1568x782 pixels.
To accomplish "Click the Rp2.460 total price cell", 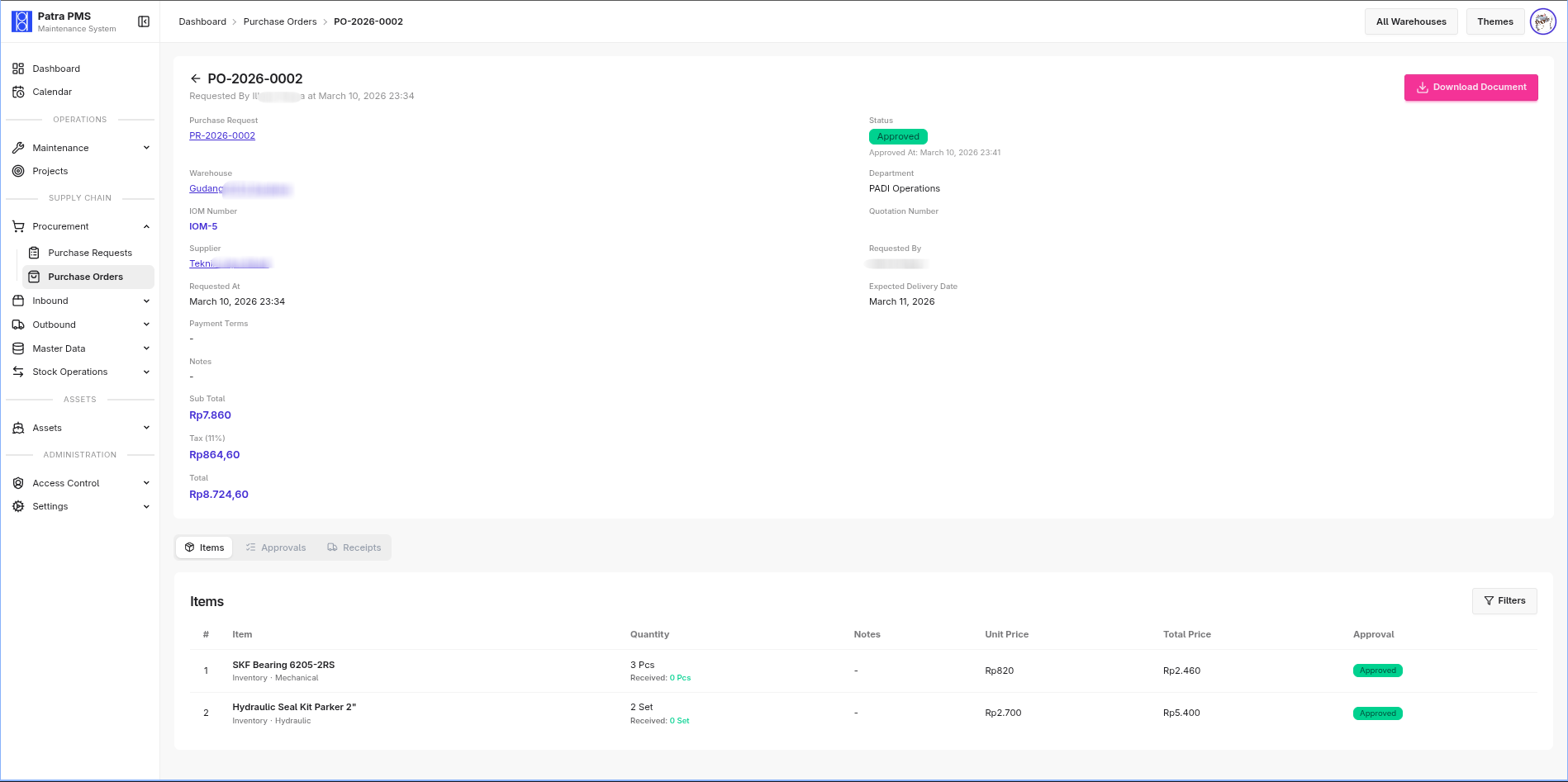I will [x=1181, y=671].
